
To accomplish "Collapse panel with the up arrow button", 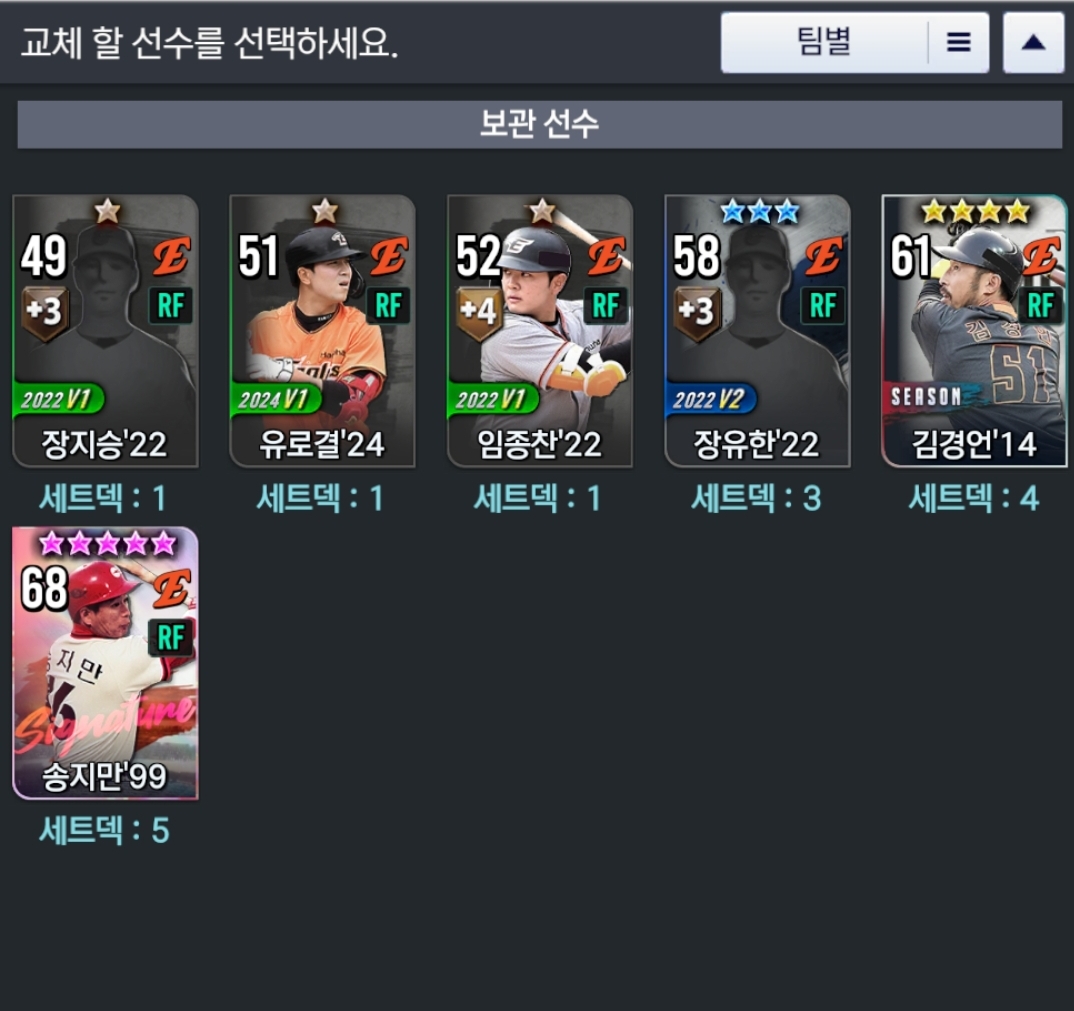I will point(1034,42).
